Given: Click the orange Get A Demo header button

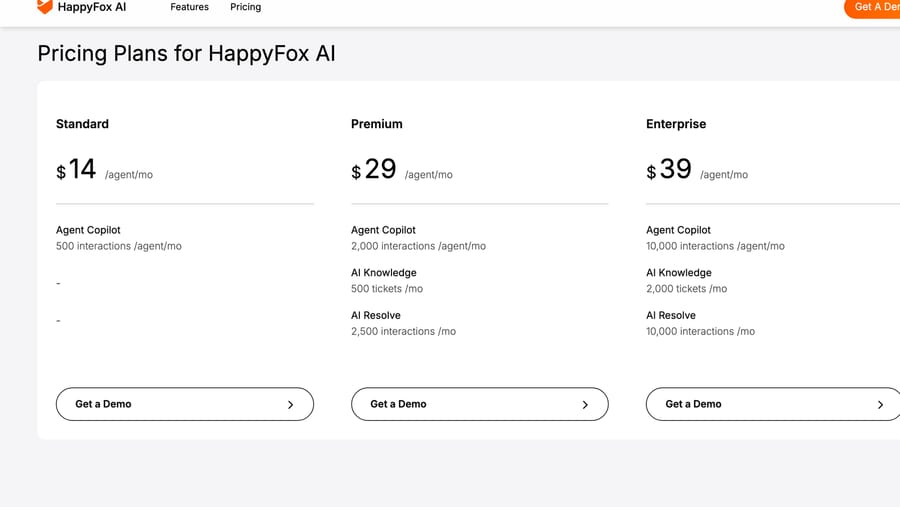Looking at the screenshot, I should [872, 7].
